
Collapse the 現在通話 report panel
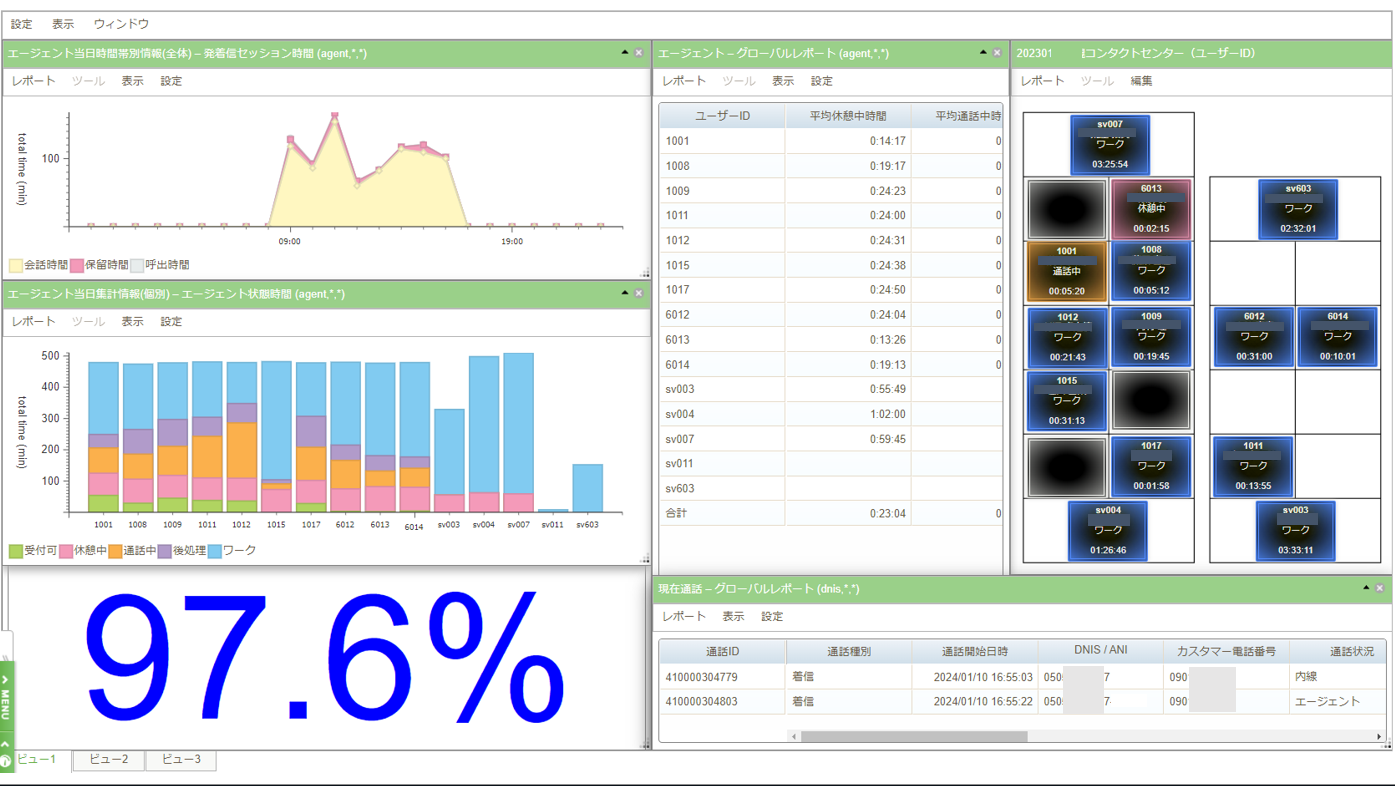1366,588
